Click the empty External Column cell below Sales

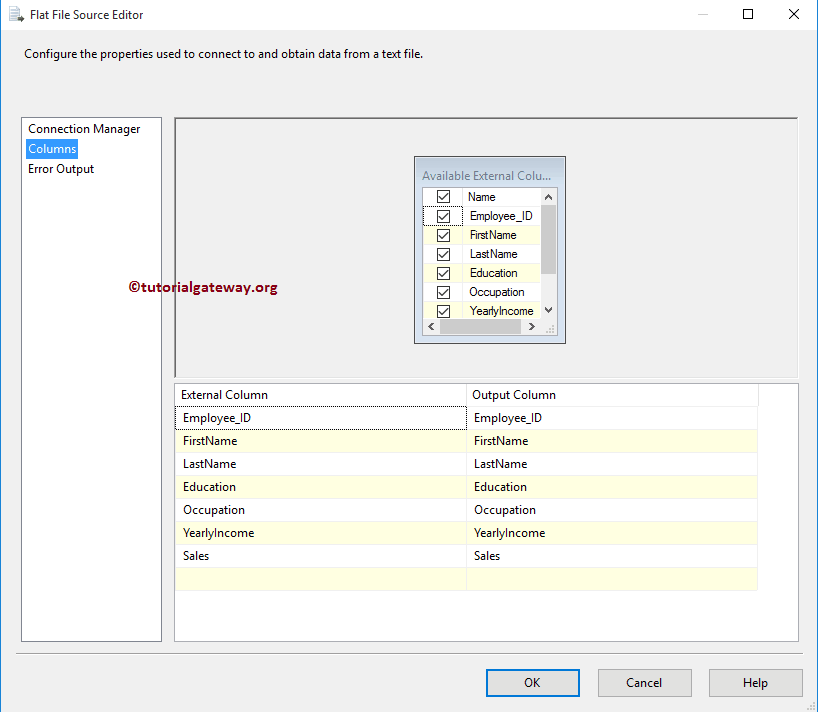click(x=320, y=579)
